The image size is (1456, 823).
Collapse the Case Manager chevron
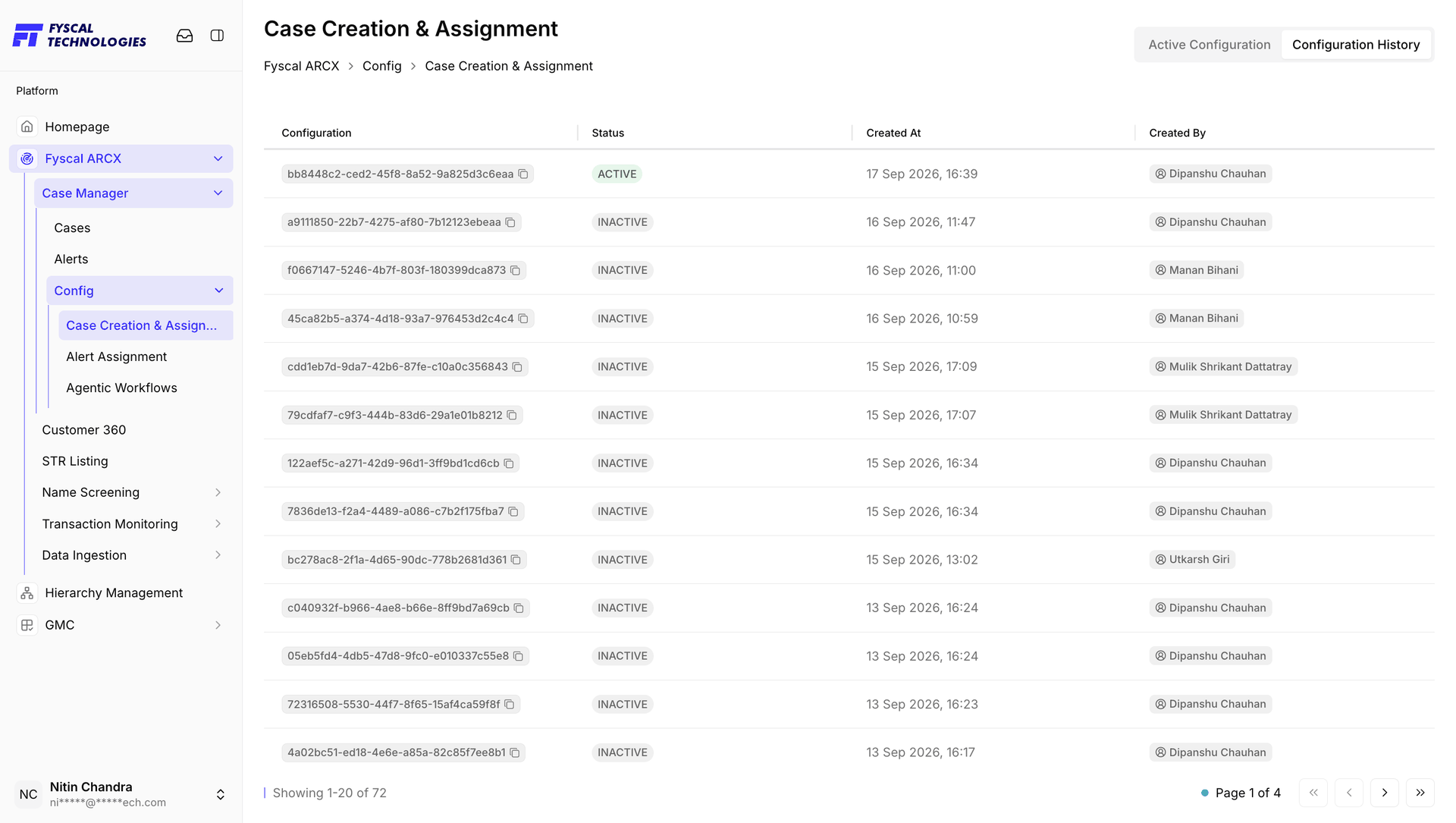point(218,193)
